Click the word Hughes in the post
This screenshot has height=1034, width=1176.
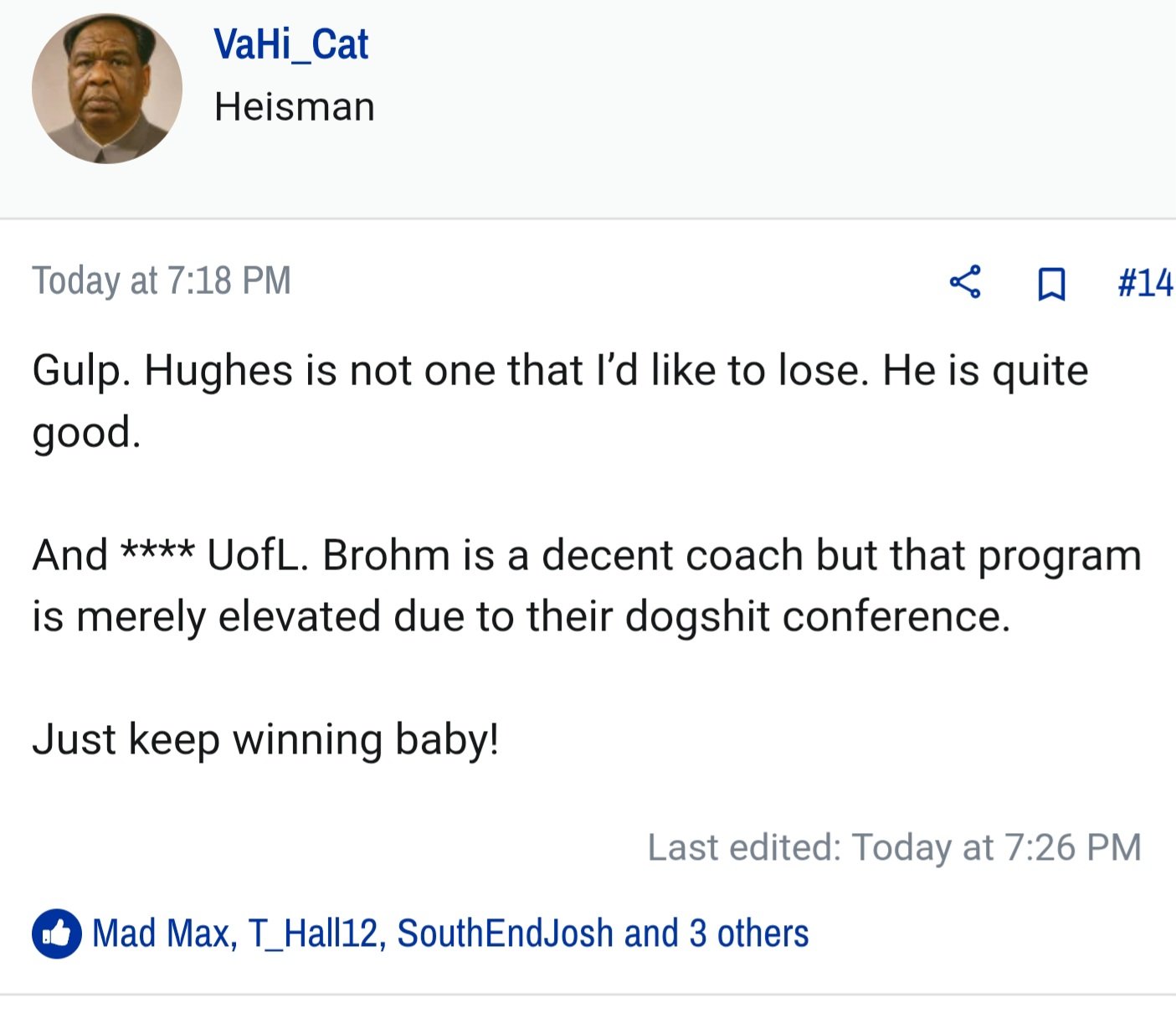pos(218,370)
